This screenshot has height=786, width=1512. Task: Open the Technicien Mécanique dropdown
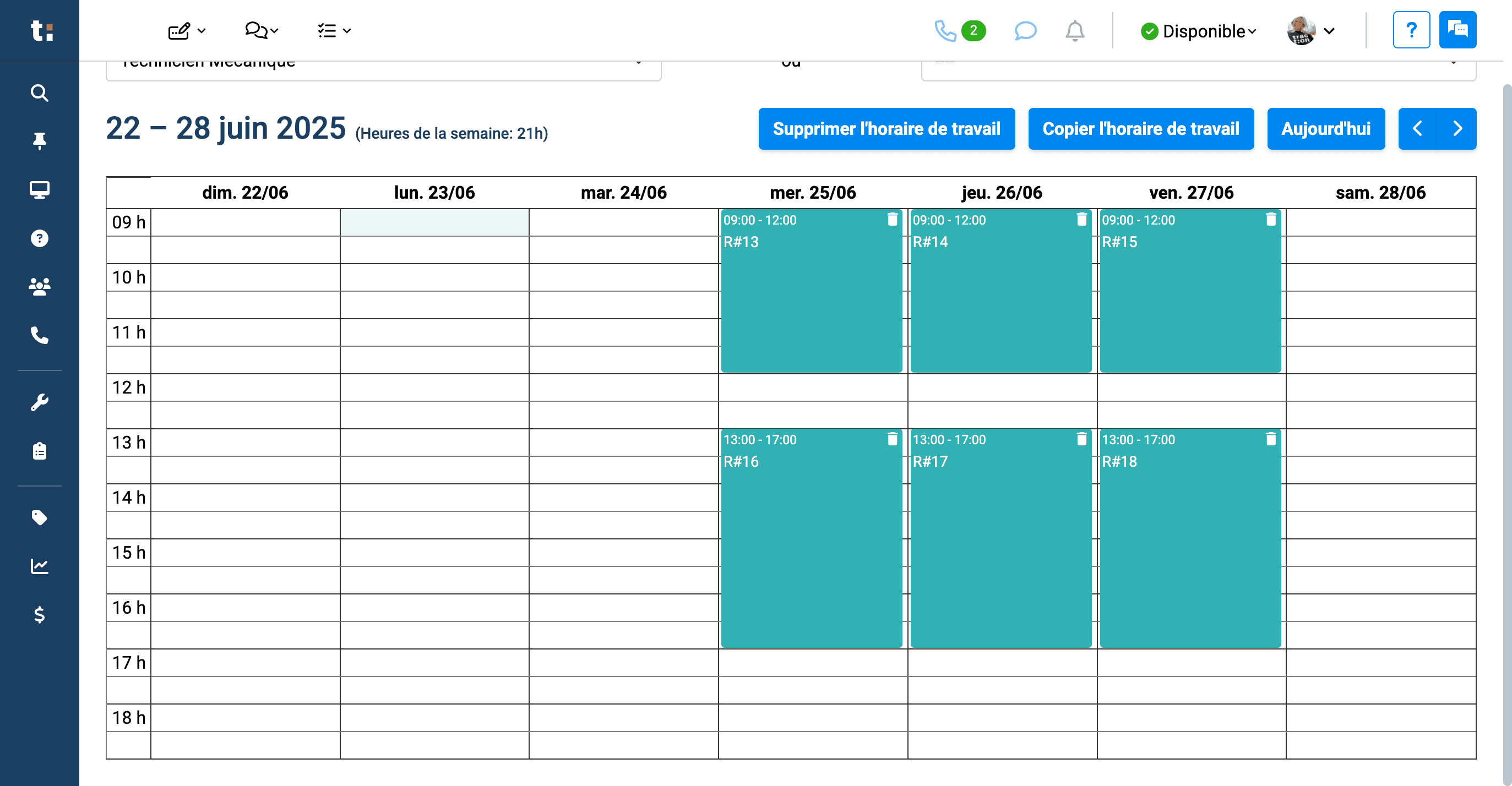point(383,69)
